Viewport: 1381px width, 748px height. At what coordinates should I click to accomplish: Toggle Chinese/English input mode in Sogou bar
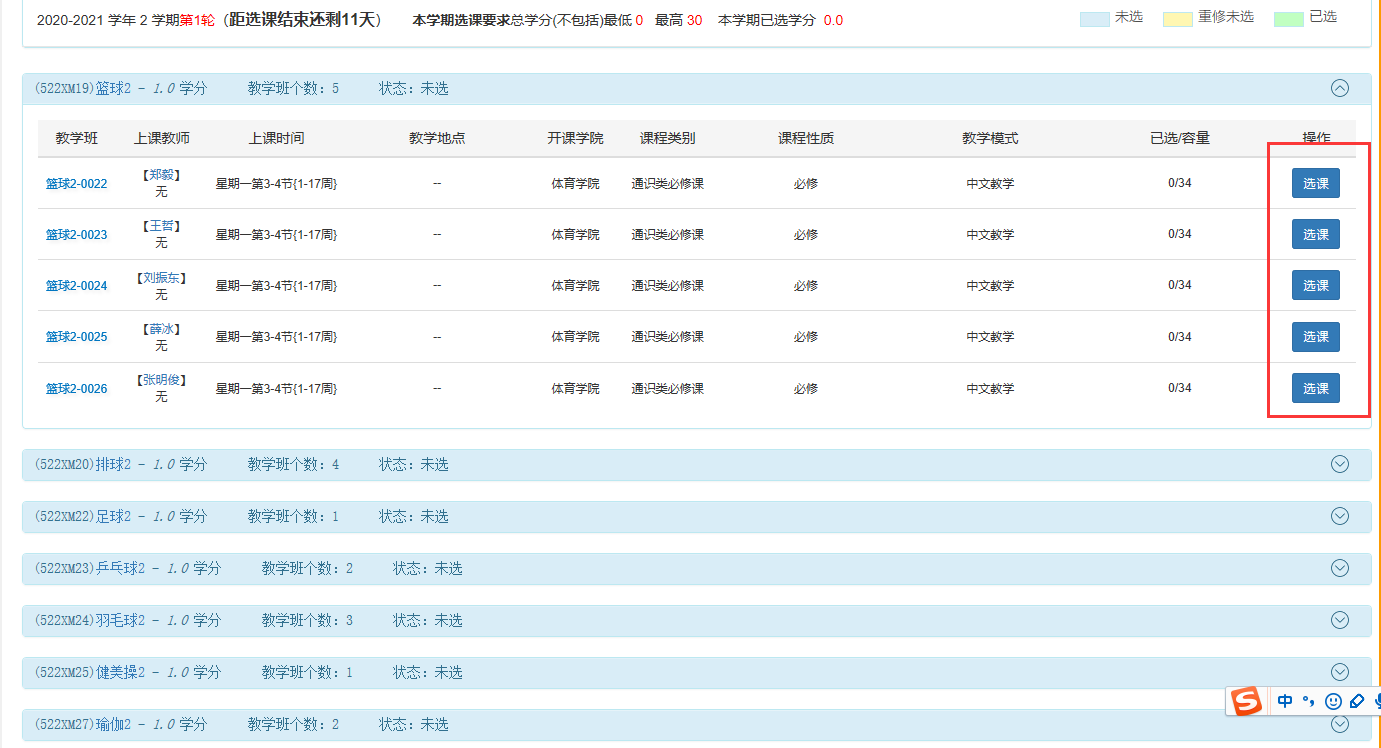(1285, 701)
